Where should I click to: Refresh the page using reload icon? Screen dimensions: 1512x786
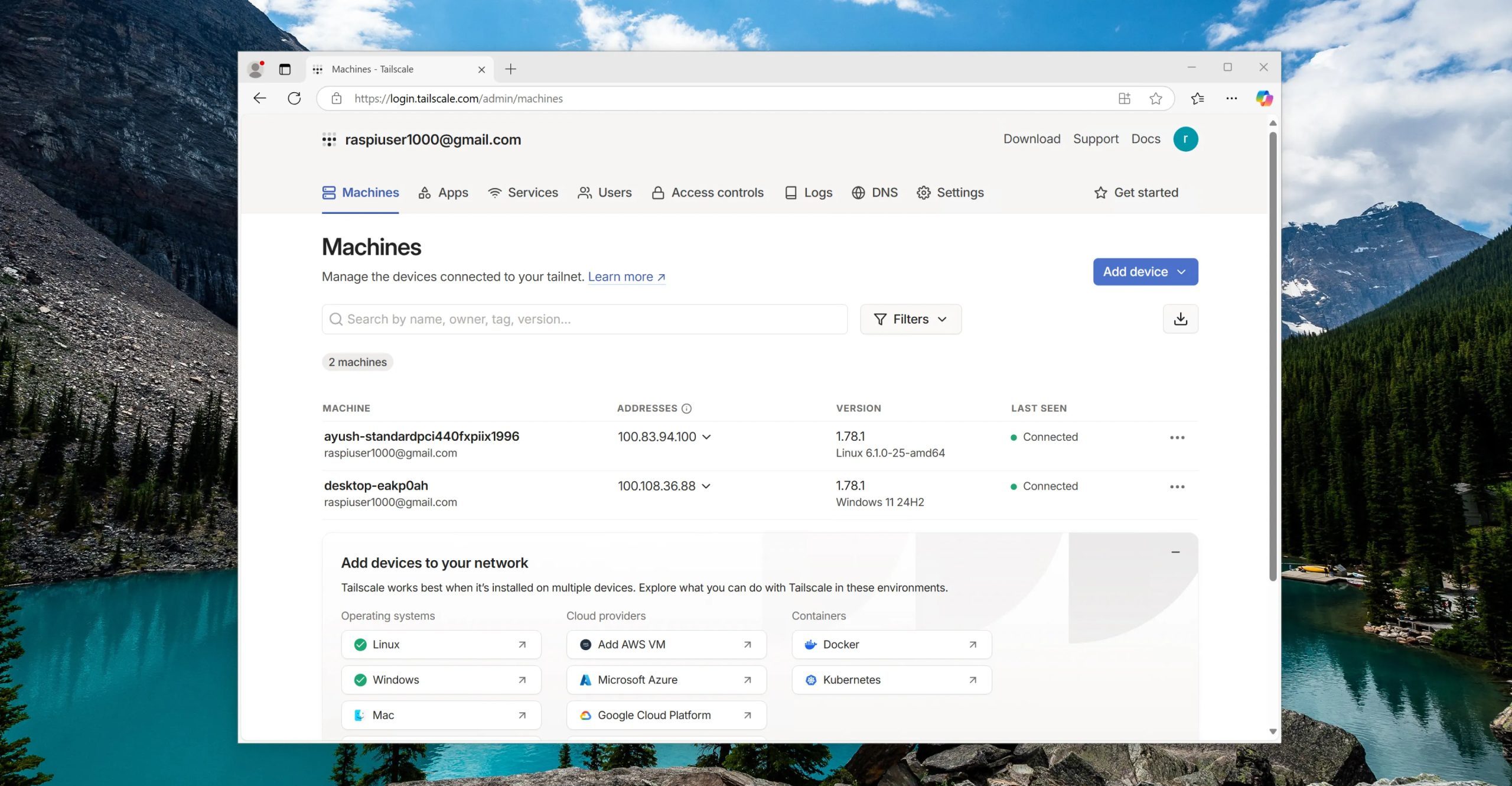point(294,98)
